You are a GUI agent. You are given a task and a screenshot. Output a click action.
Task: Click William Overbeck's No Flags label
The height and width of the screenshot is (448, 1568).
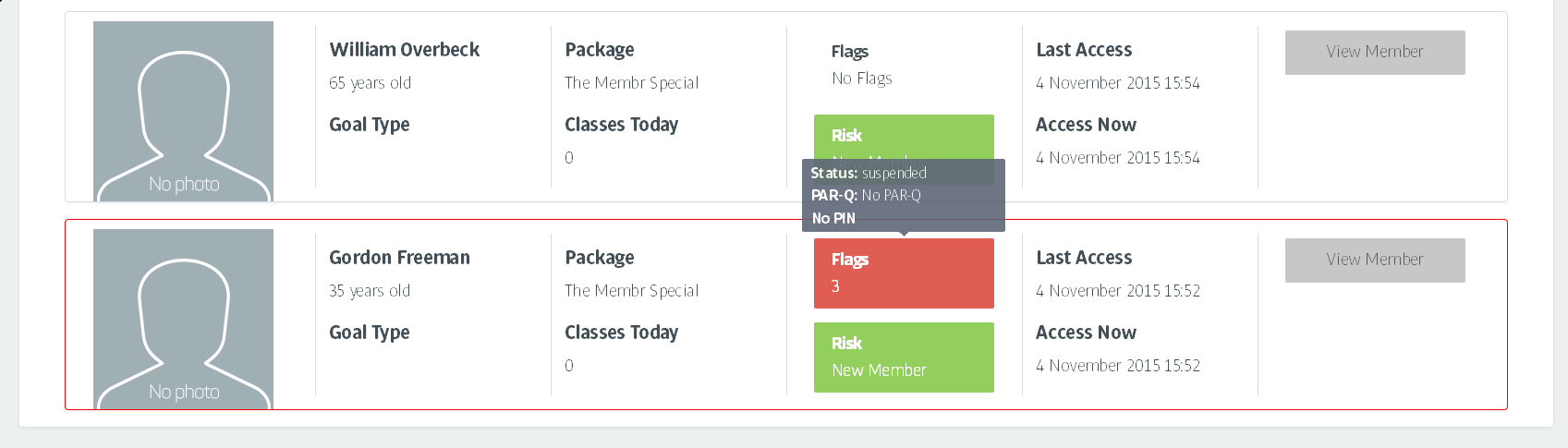861,79
